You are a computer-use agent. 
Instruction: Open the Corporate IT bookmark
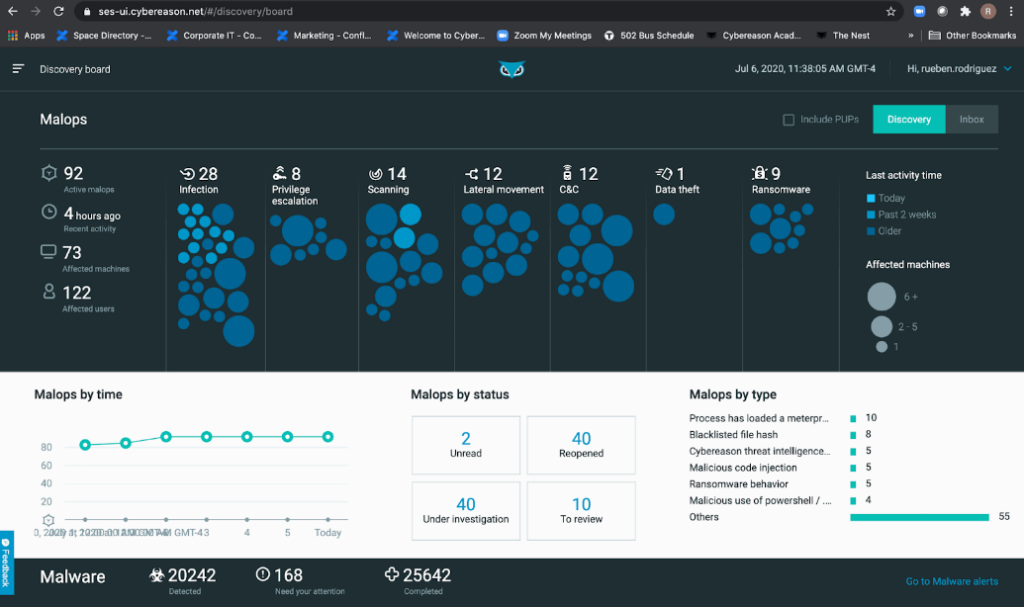(214, 35)
